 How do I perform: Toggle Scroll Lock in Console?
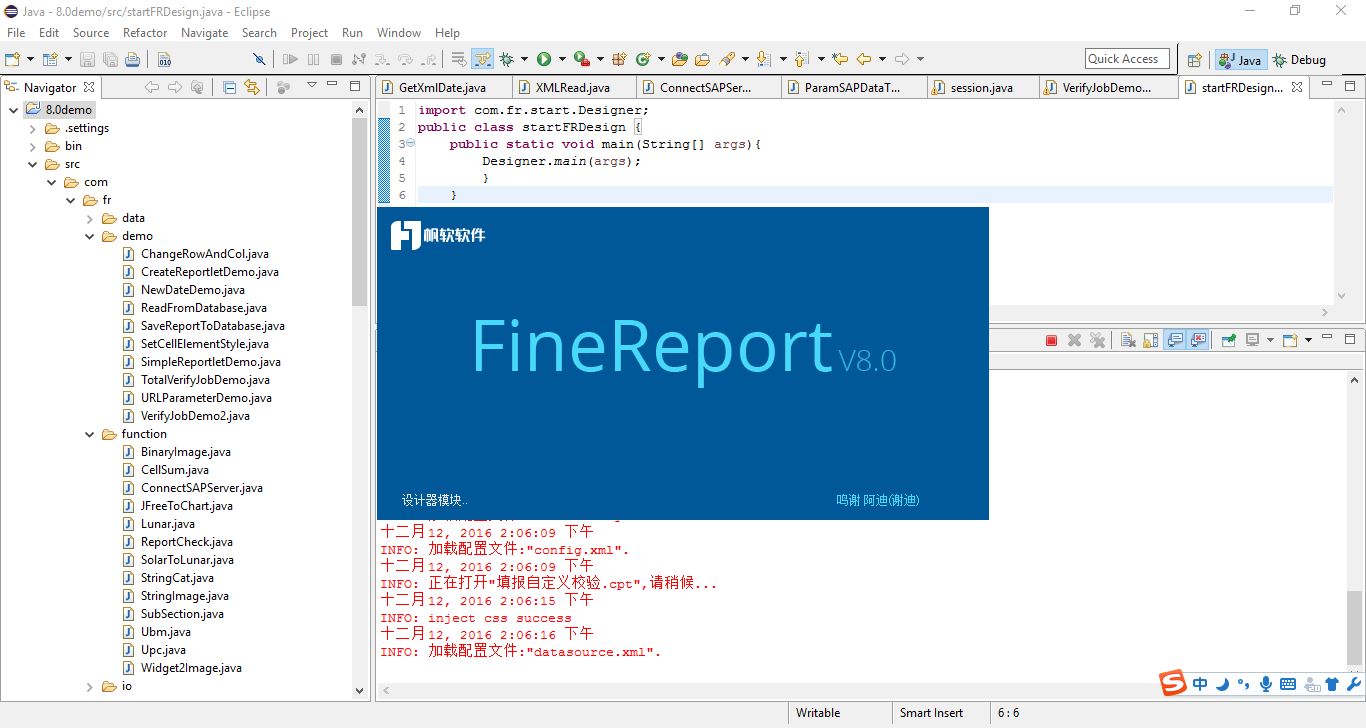point(1151,340)
